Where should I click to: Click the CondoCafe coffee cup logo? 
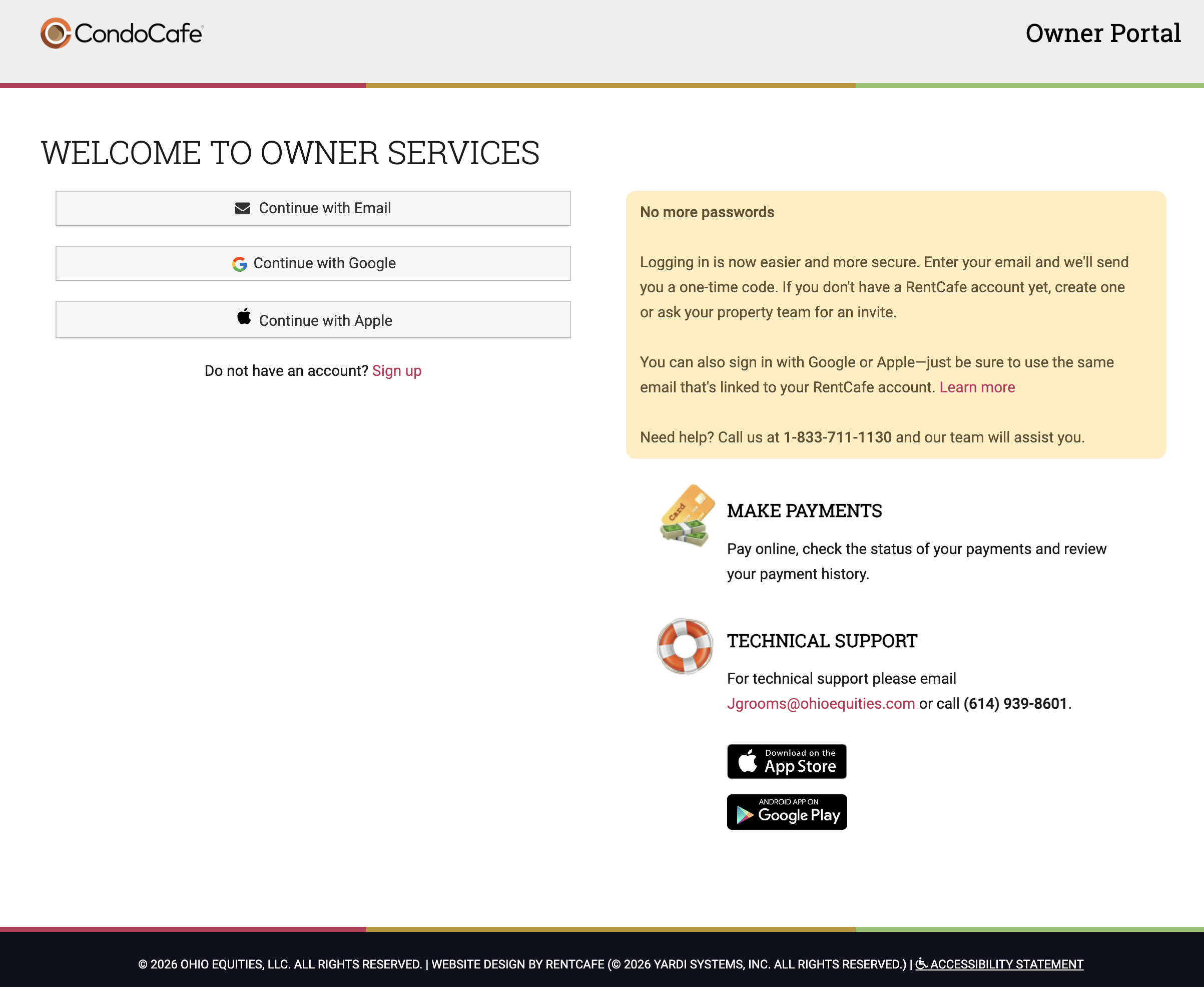coord(56,33)
